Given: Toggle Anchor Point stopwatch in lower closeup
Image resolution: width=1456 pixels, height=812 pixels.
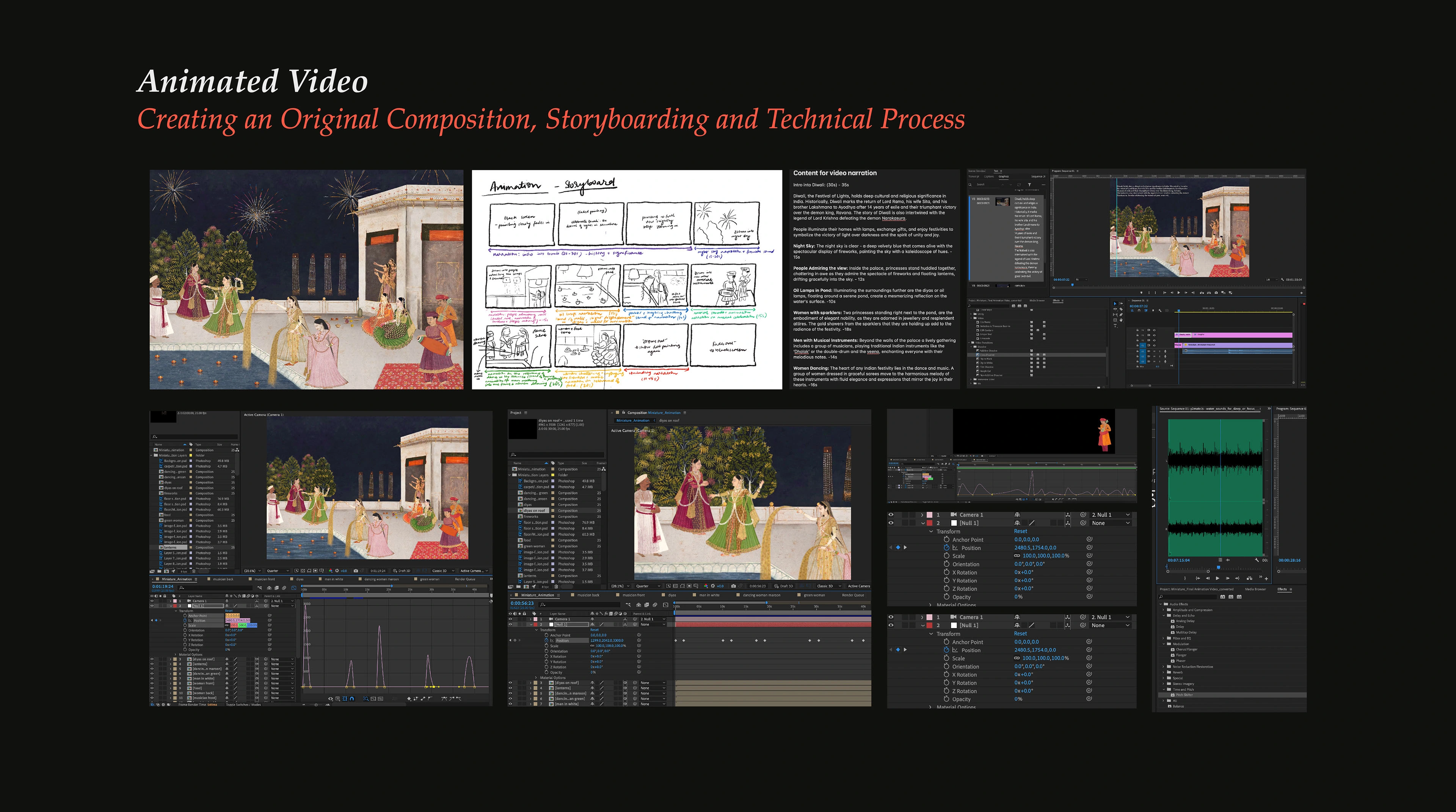Looking at the screenshot, I should [x=947, y=642].
